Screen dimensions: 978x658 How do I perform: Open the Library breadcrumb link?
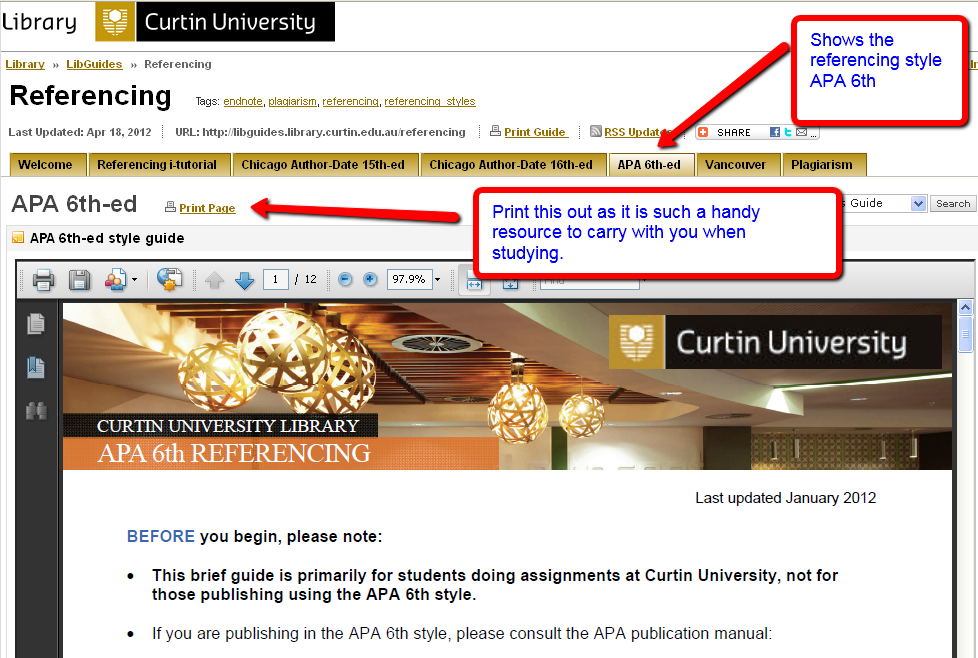coord(25,64)
